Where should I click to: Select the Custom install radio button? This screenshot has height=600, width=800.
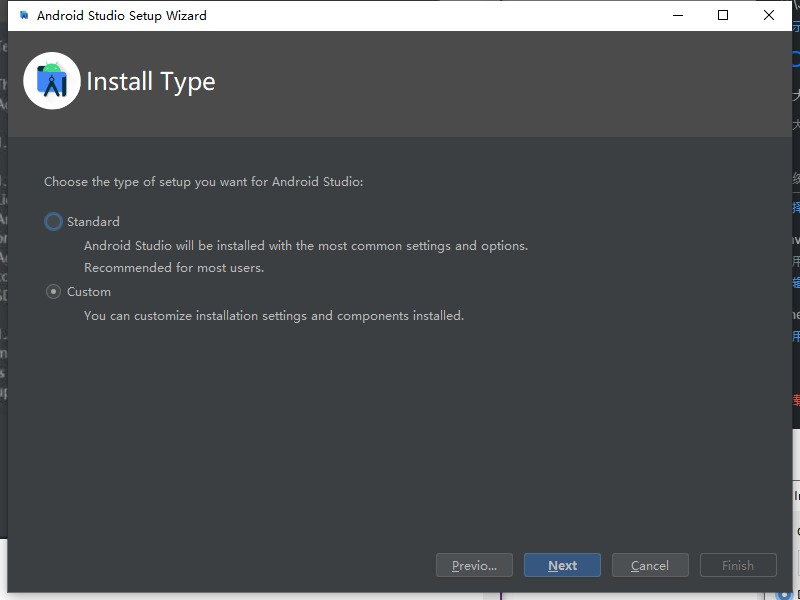click(x=53, y=292)
